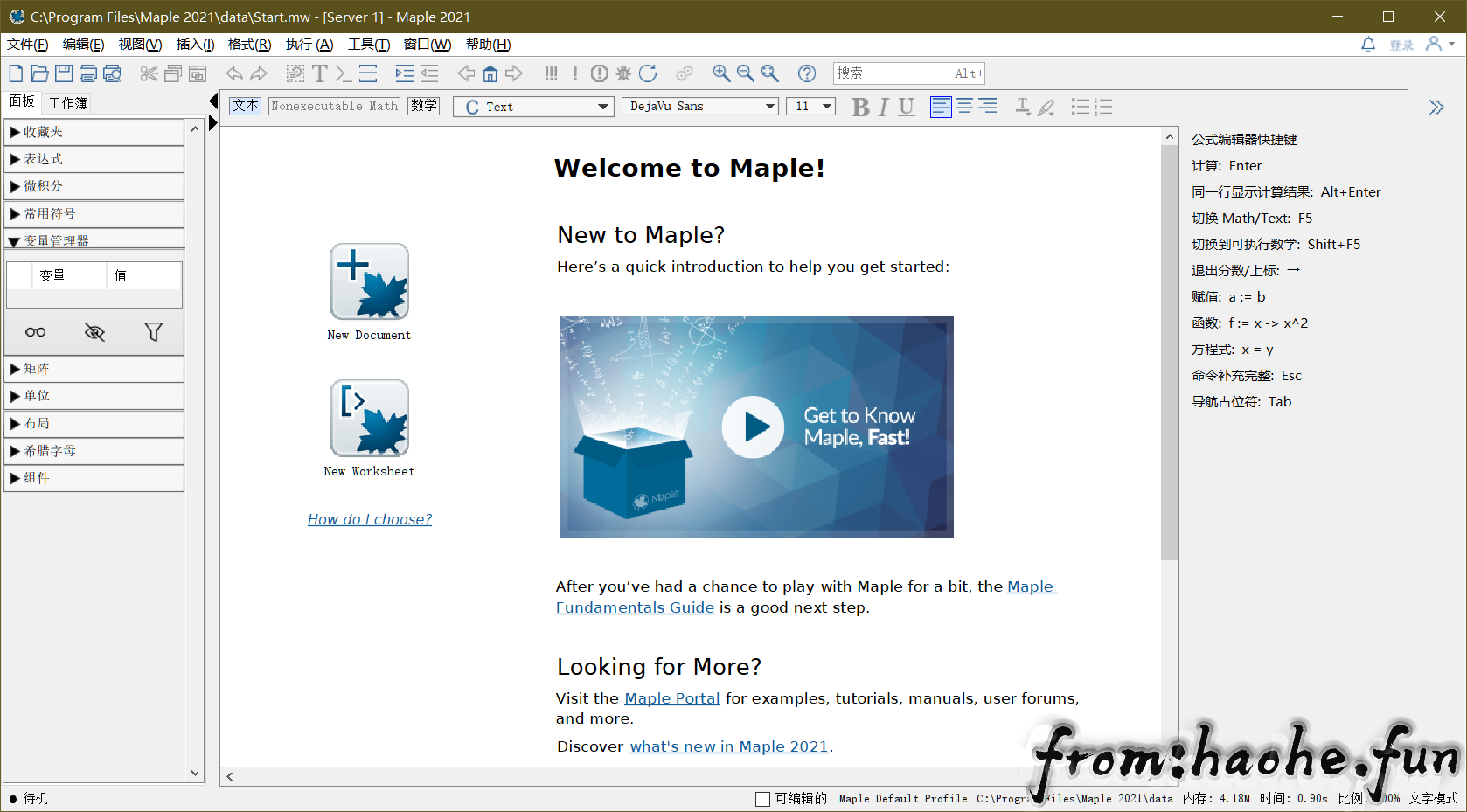Open the font color T picker
Viewport: 1467px width, 812px height.
coord(1022,107)
